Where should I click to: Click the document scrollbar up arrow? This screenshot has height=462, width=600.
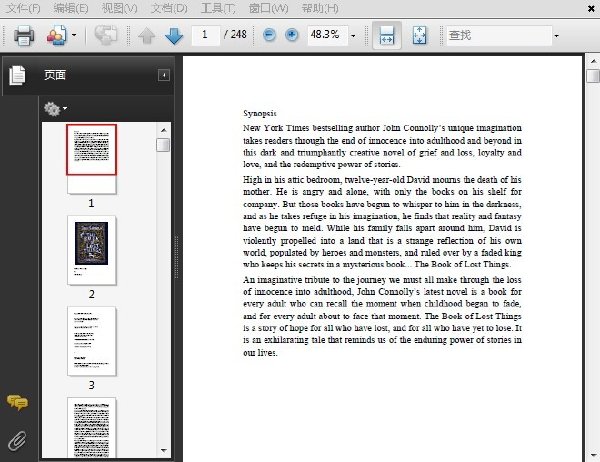point(593,61)
